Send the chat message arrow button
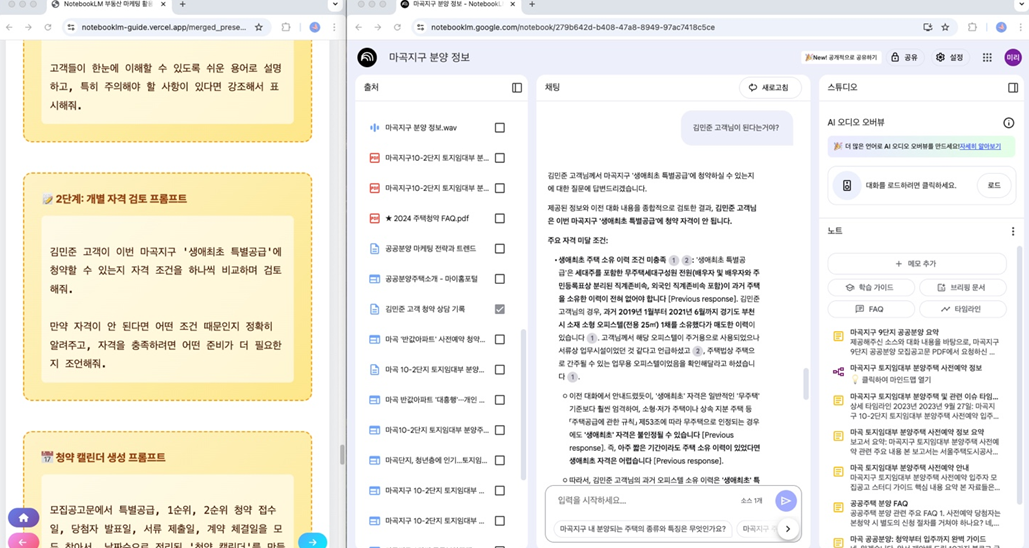 [785, 501]
